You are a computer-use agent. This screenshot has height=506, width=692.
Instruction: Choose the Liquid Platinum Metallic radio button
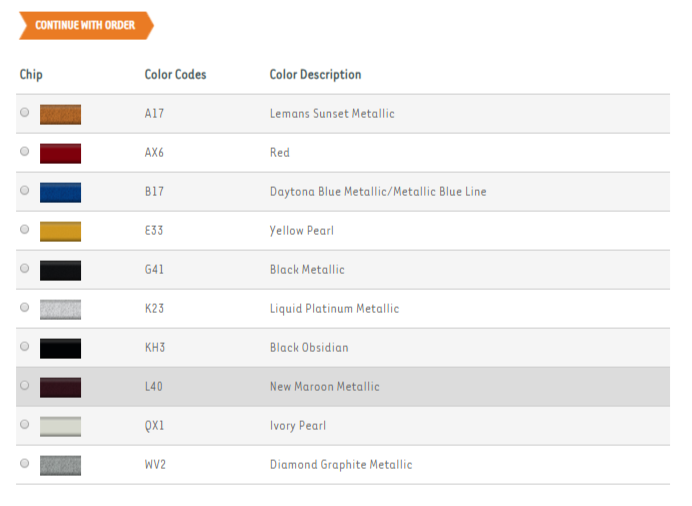click(25, 308)
